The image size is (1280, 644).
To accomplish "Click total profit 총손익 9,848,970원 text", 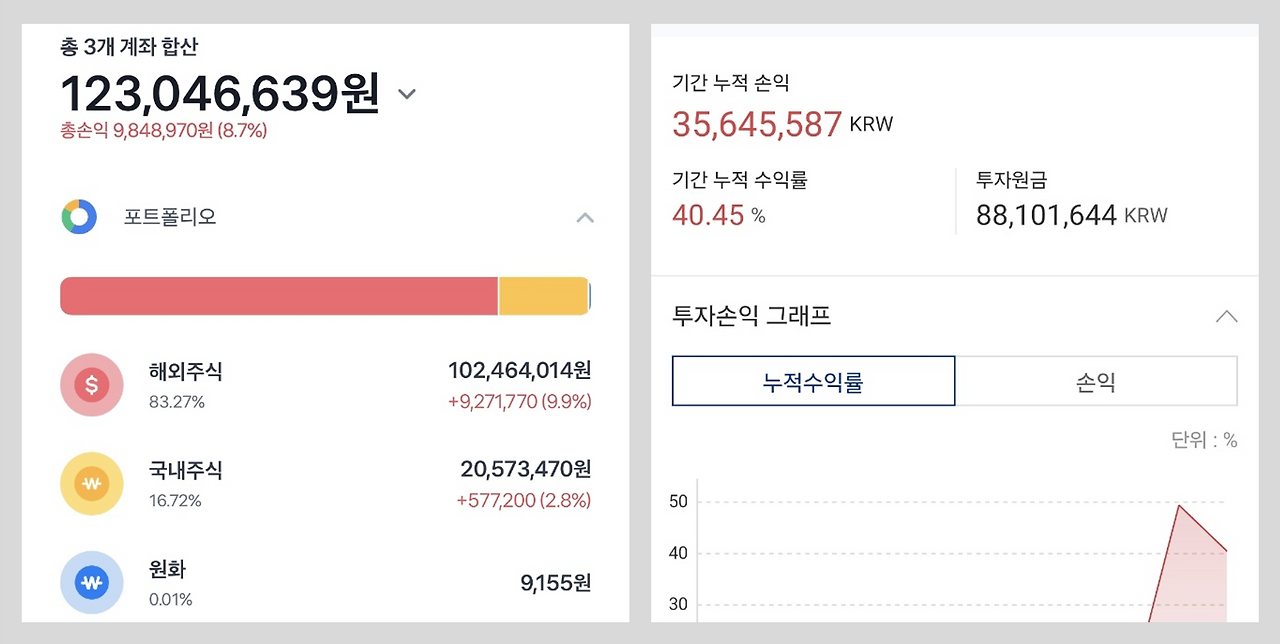I will point(163,130).
